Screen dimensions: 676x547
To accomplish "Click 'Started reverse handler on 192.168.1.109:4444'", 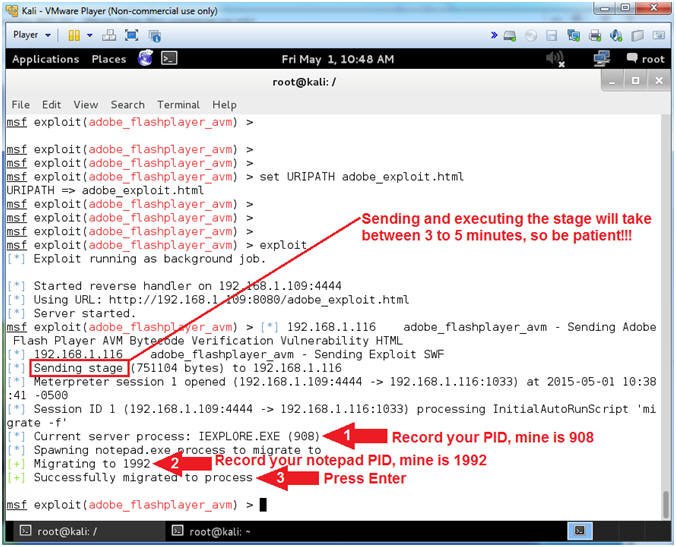I will point(188,286).
